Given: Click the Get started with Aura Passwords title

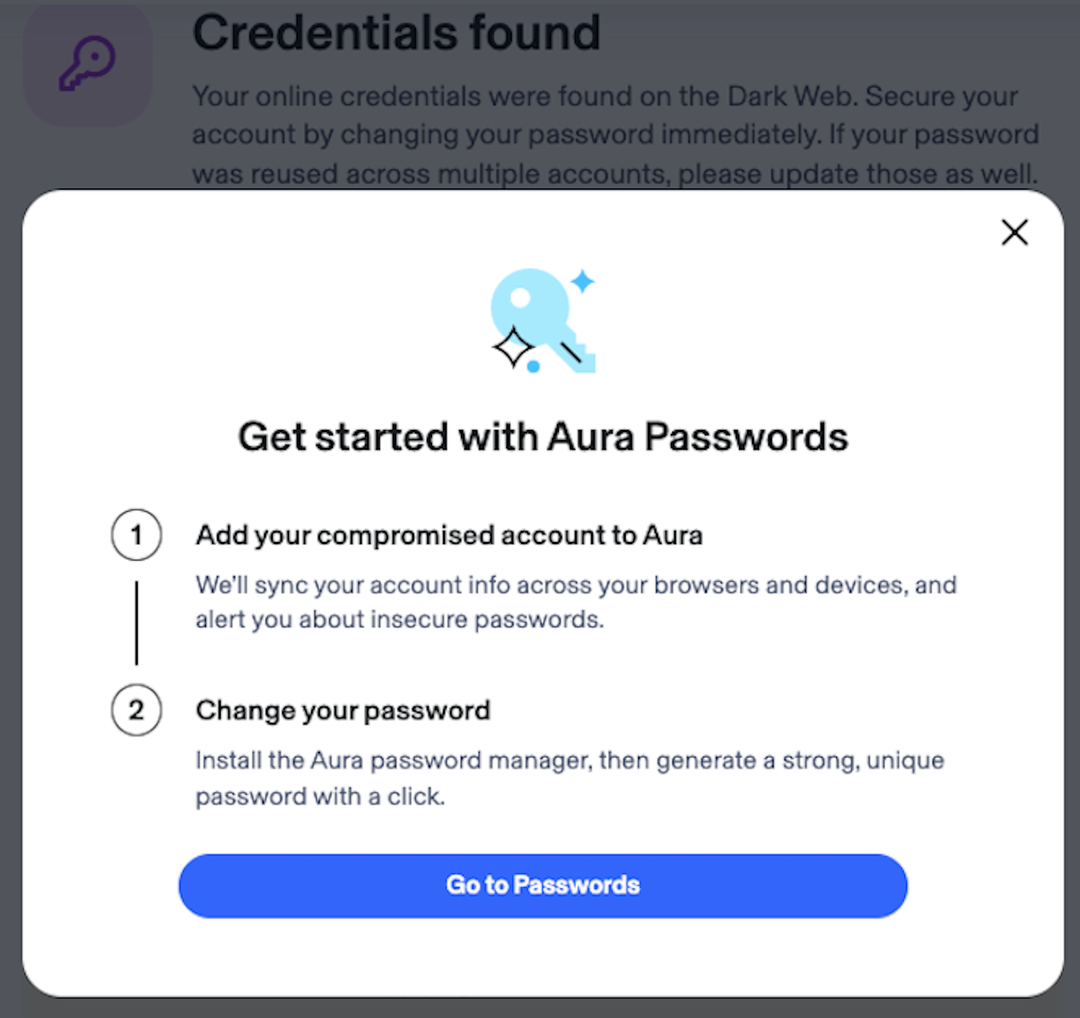Looking at the screenshot, I should tap(542, 436).
